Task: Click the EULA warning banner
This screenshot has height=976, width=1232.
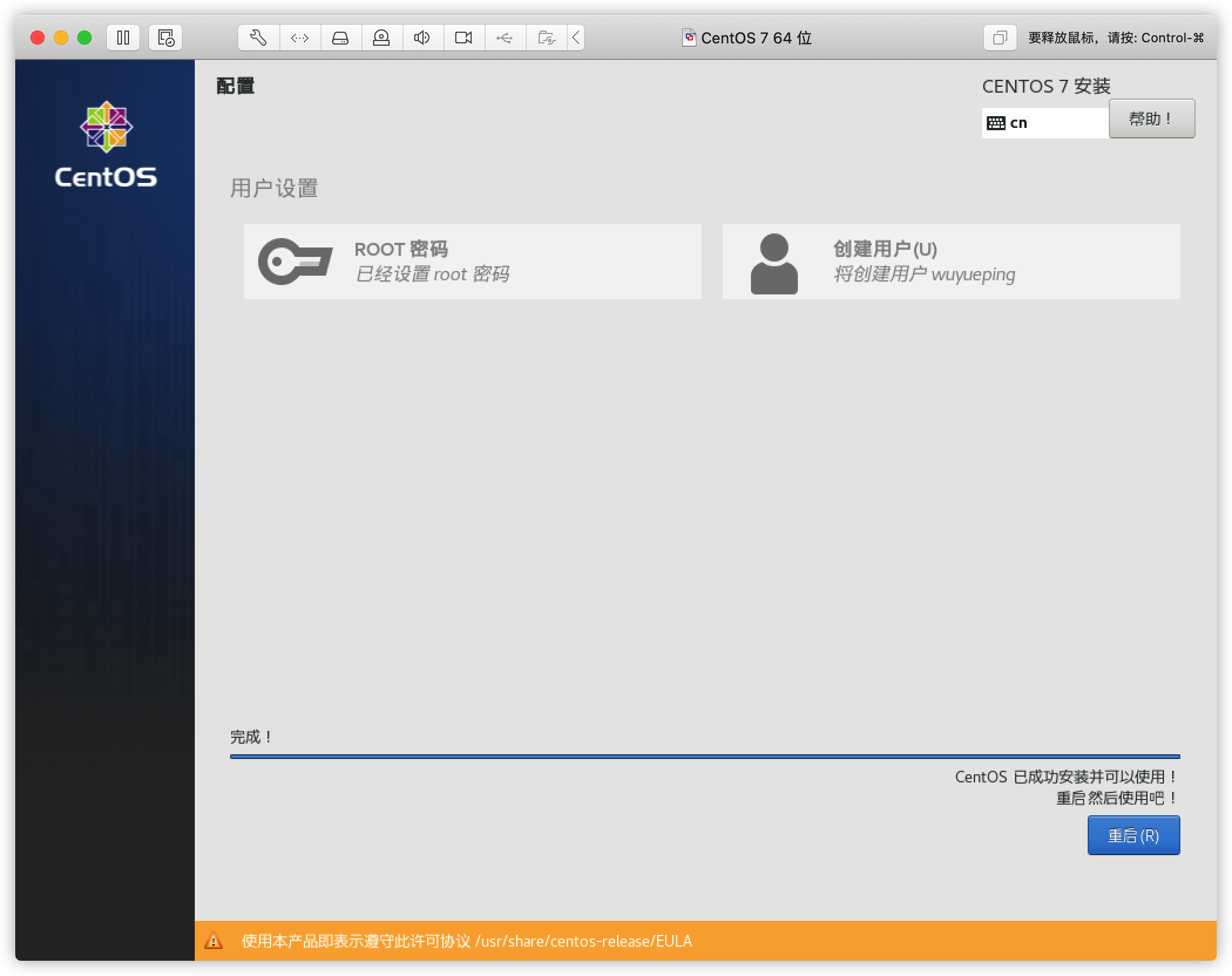Action: point(704,941)
